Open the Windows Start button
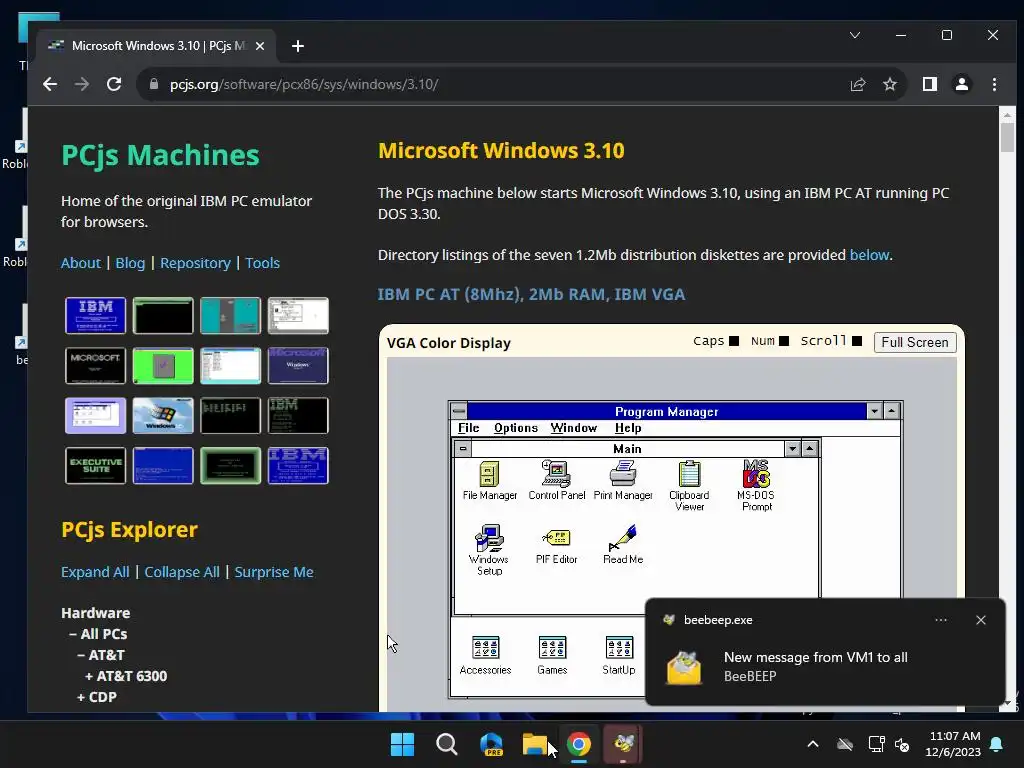This screenshot has height=768, width=1024. point(402,744)
